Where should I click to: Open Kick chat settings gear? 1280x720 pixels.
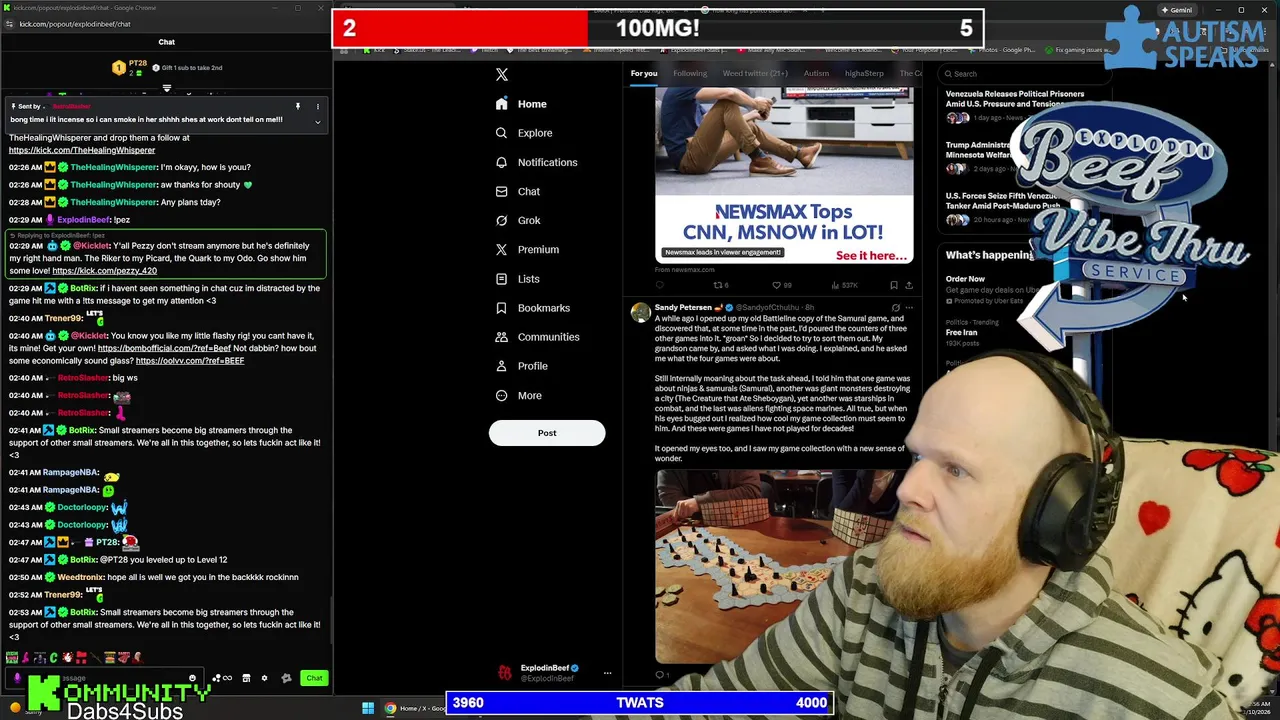[x=264, y=678]
